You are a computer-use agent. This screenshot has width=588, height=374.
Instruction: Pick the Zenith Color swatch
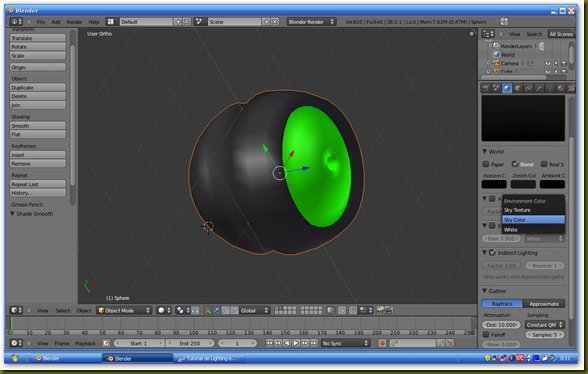tap(523, 184)
